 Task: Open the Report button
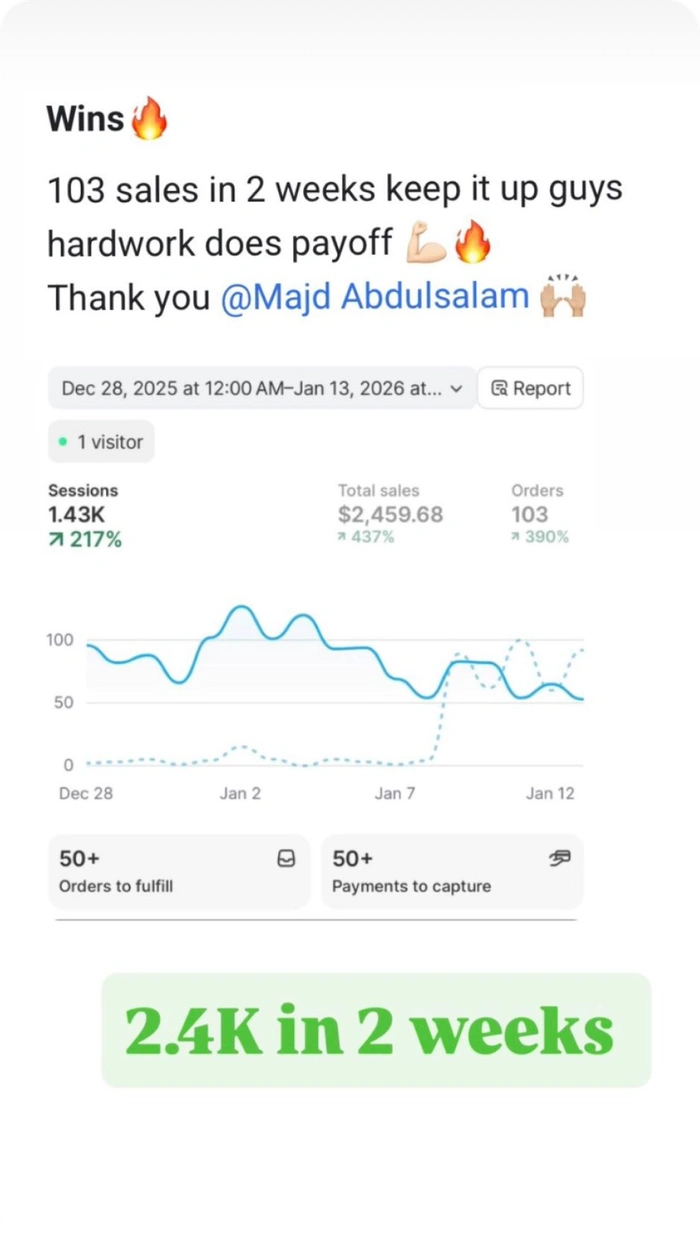[x=530, y=389]
